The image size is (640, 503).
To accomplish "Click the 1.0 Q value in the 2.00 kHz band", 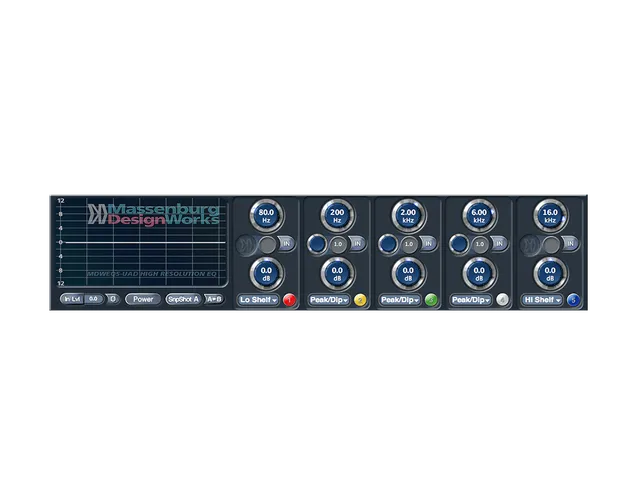I will point(409,244).
